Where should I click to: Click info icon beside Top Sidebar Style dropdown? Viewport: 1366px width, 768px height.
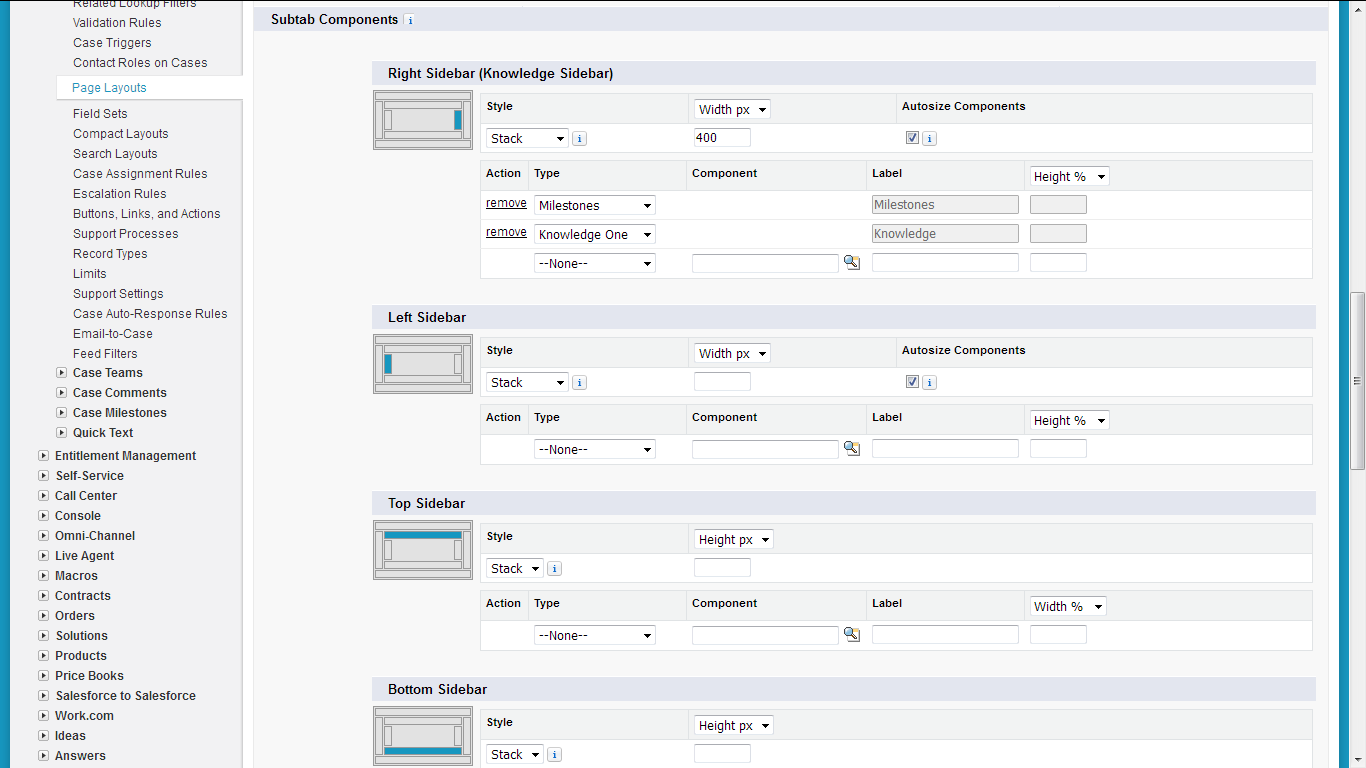coord(555,569)
